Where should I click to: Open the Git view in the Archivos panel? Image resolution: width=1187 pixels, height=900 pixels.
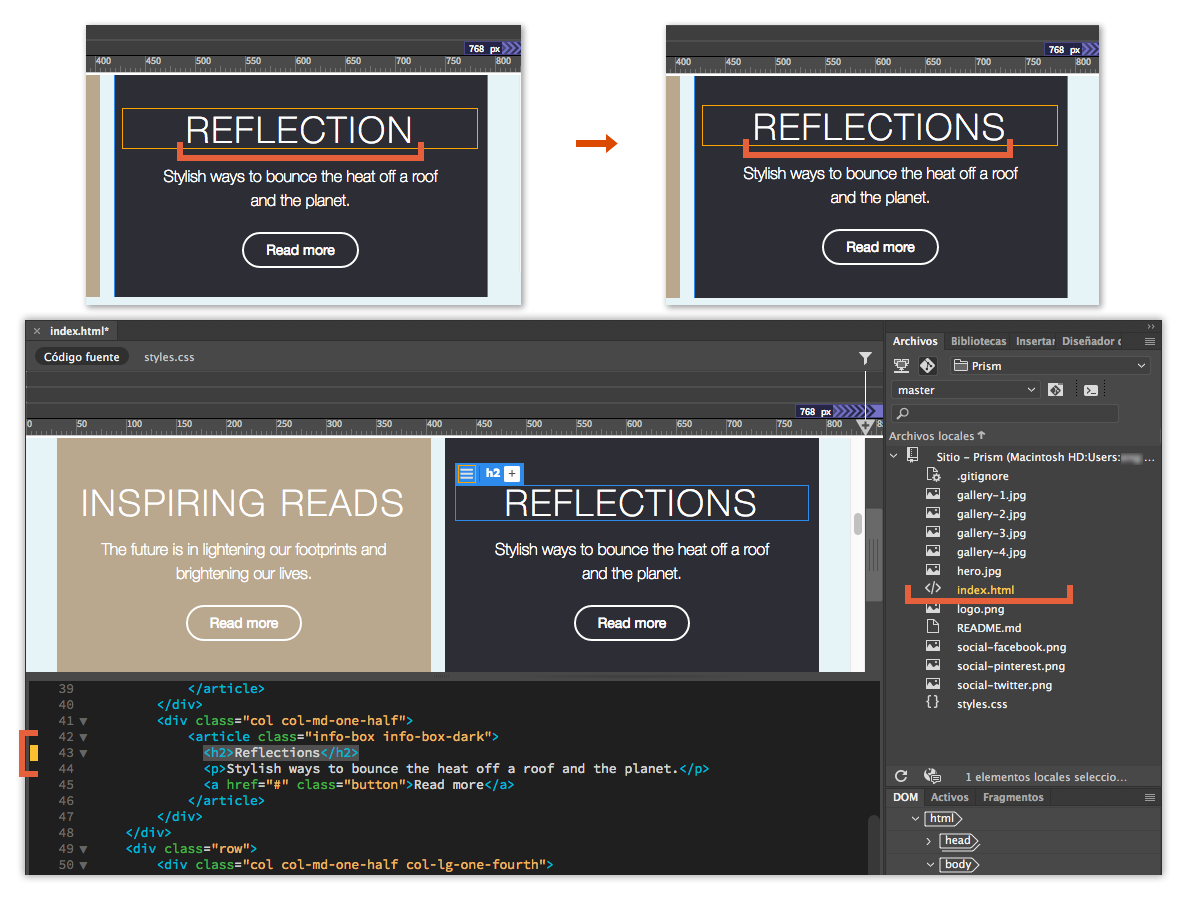click(x=928, y=365)
